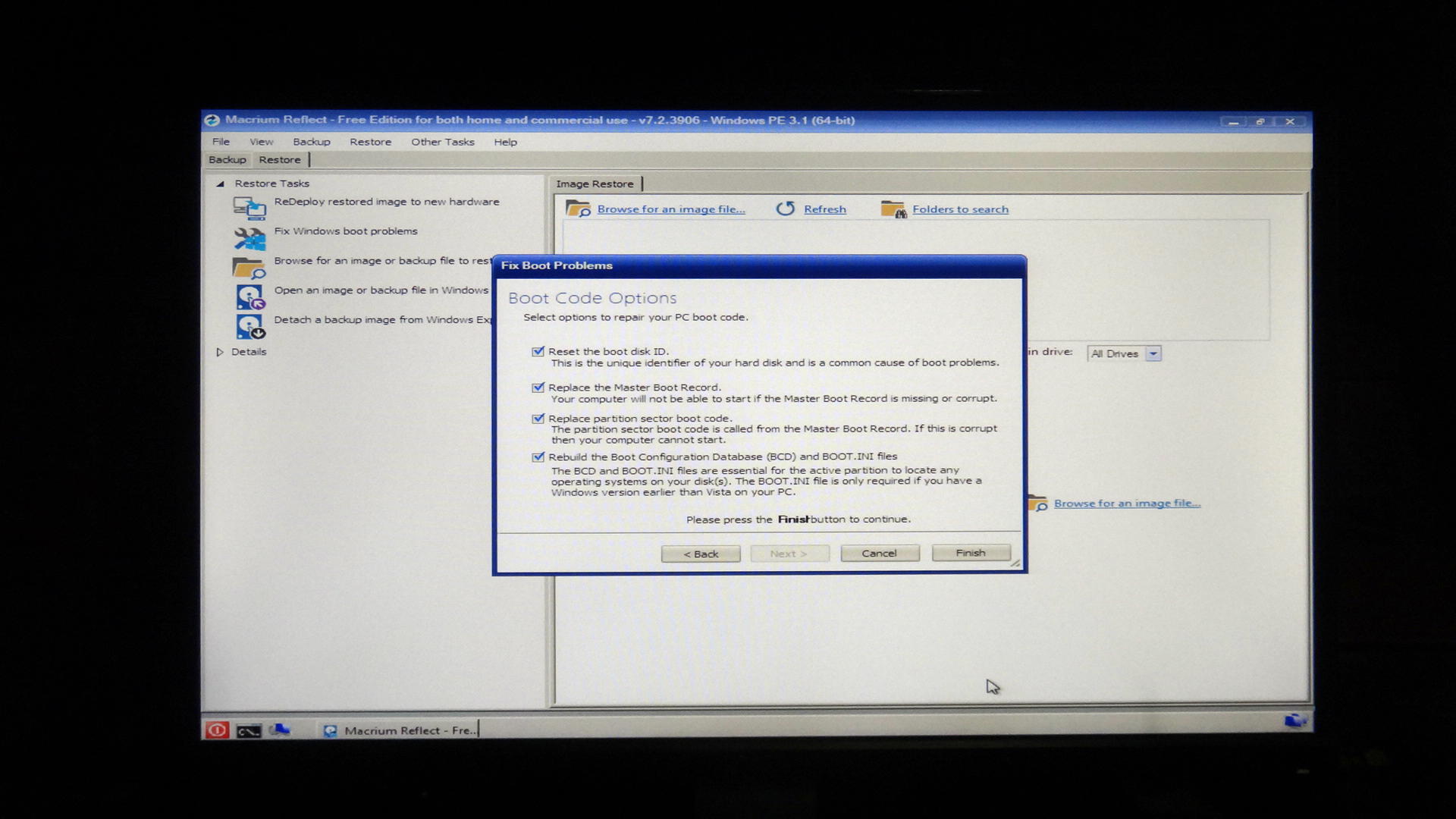This screenshot has width=1456, height=819.
Task: Uncheck Reset the boot disk ID
Action: (538, 351)
